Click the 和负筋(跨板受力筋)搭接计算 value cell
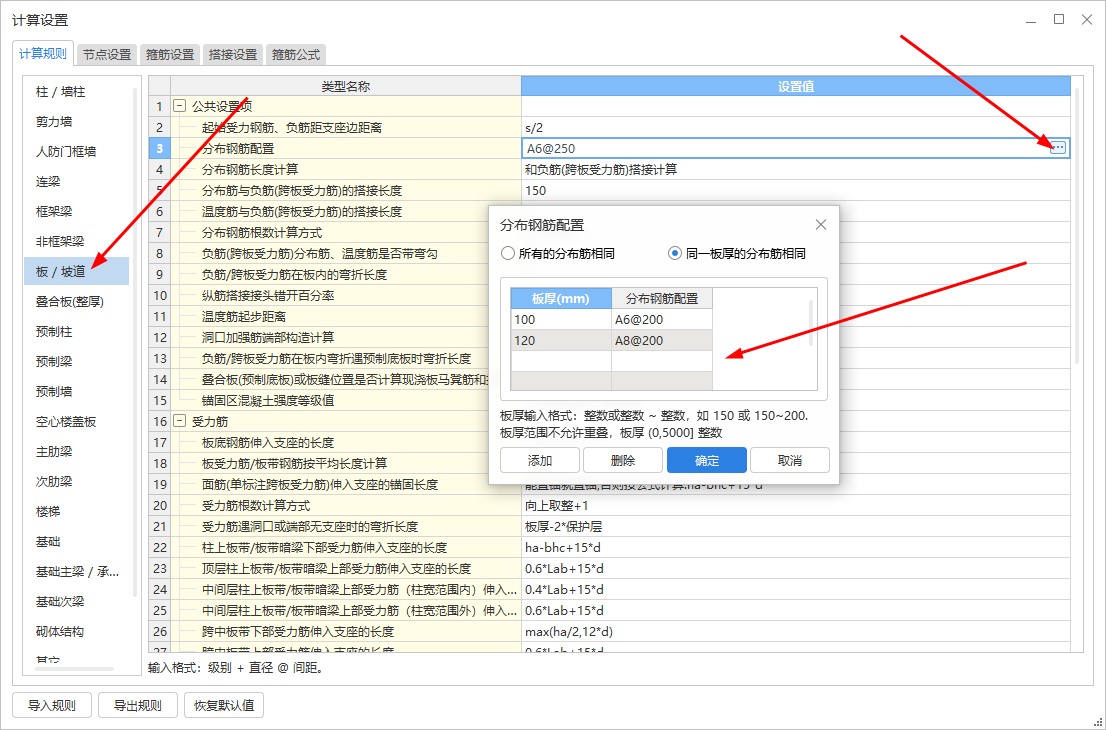Screen dimensions: 1106x730 point(796,169)
